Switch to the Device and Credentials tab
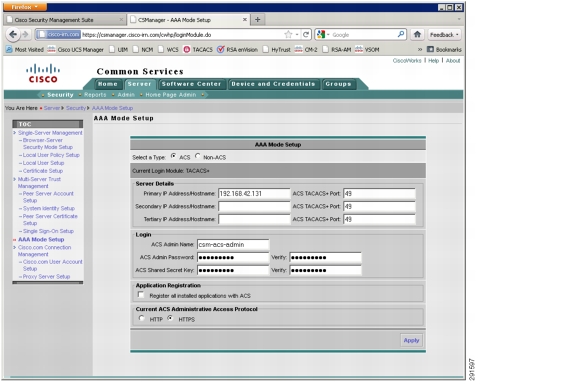 point(273,84)
